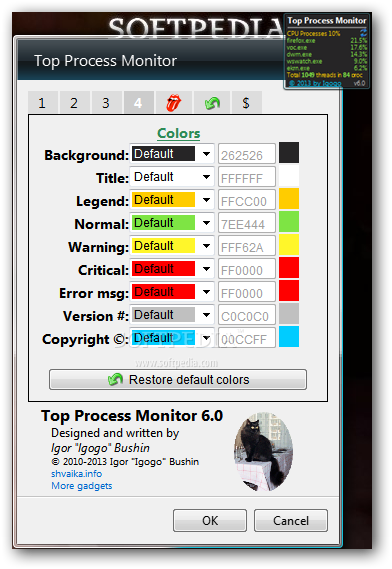The width and height of the screenshot is (392, 569).
Task: Expand the Error msg color dropdown
Action: tap(172, 292)
